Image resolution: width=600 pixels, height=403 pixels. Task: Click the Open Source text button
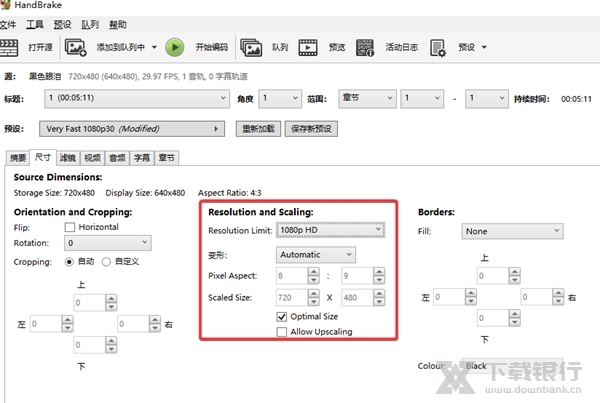pos(41,47)
